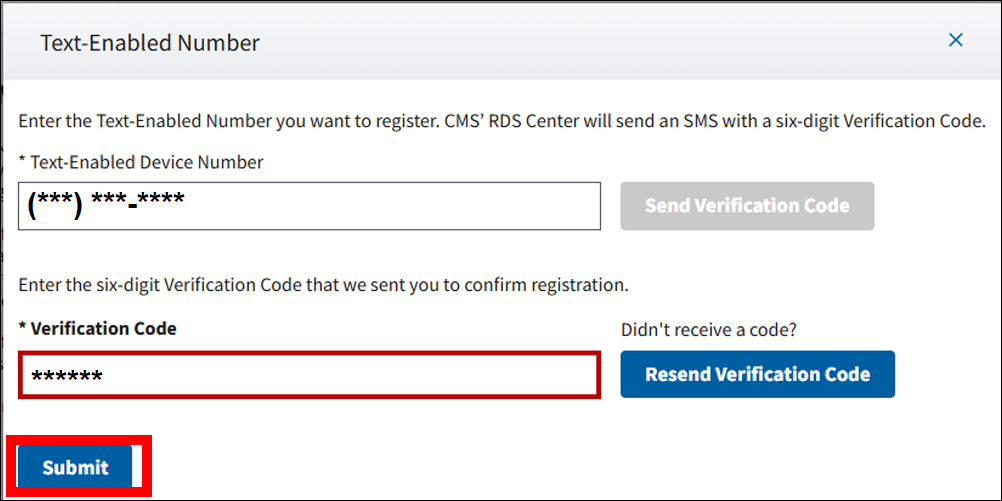Image resolution: width=1002 pixels, height=501 pixels.
Task: Click the Text-Enabled Device Number input field
Action: point(309,206)
